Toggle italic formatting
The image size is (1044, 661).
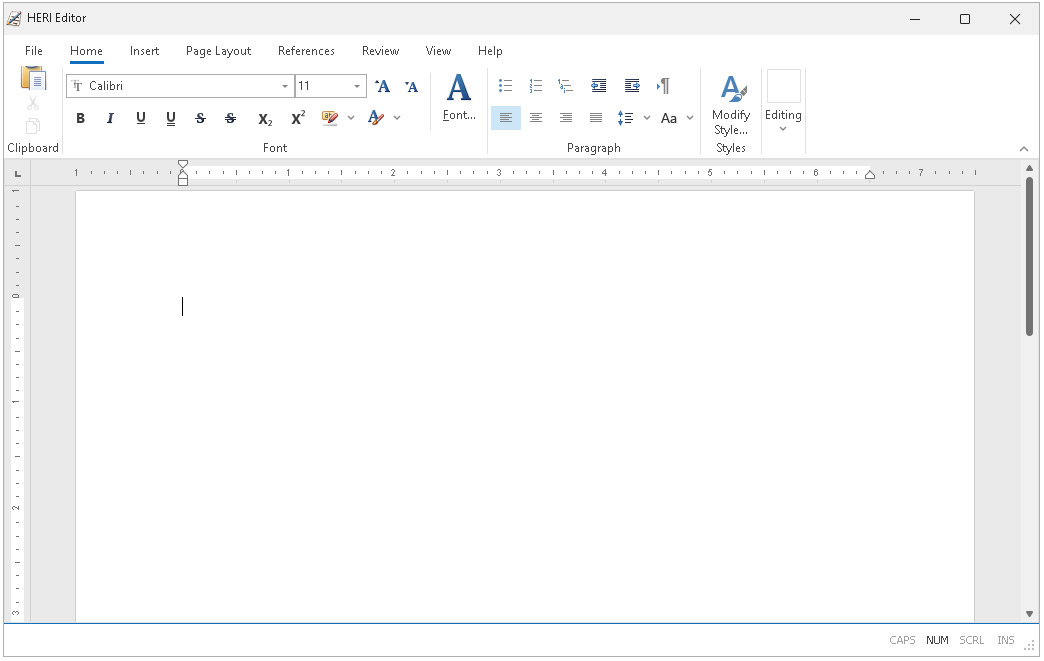tap(111, 118)
